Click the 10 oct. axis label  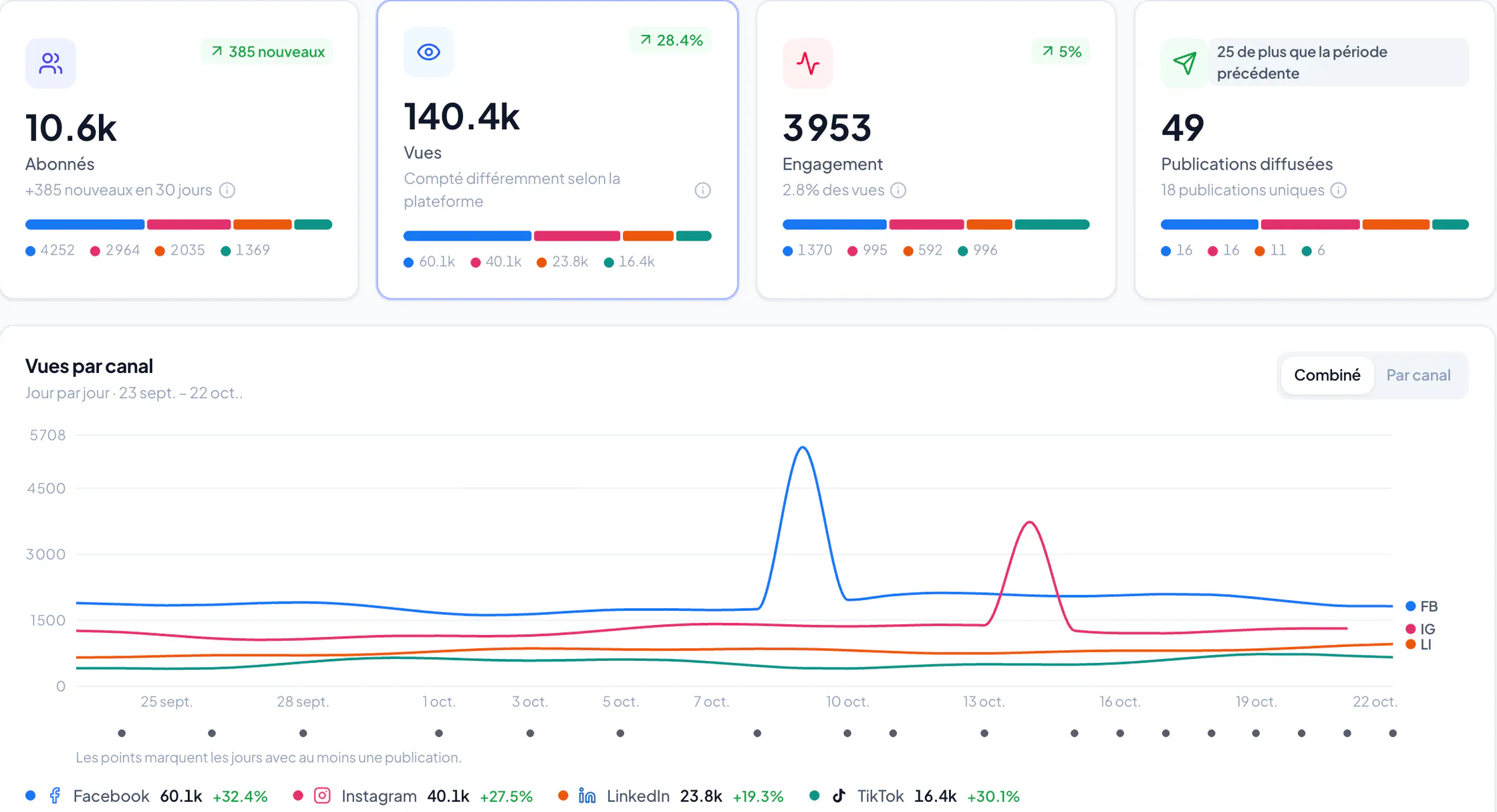[847, 702]
